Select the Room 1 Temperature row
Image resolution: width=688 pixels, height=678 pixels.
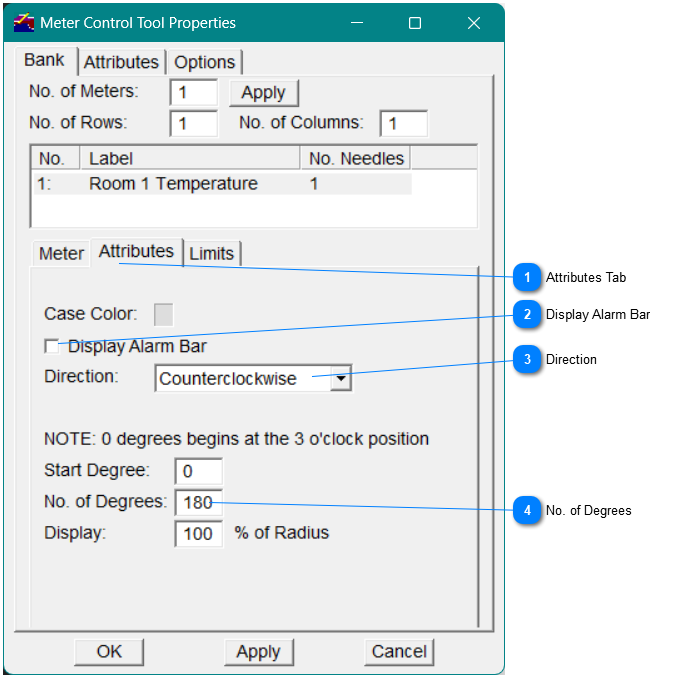[x=222, y=183]
